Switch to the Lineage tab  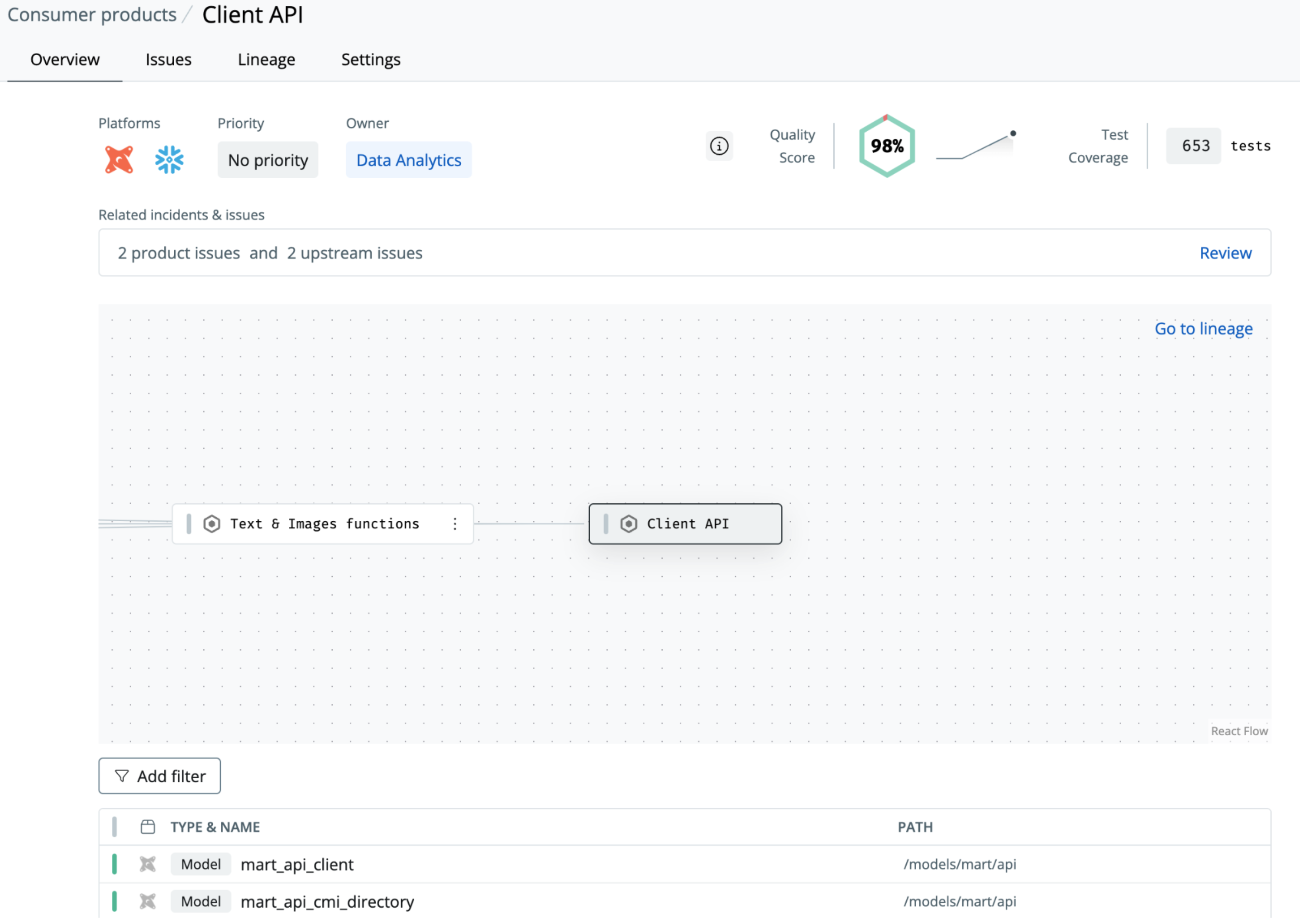tap(266, 60)
